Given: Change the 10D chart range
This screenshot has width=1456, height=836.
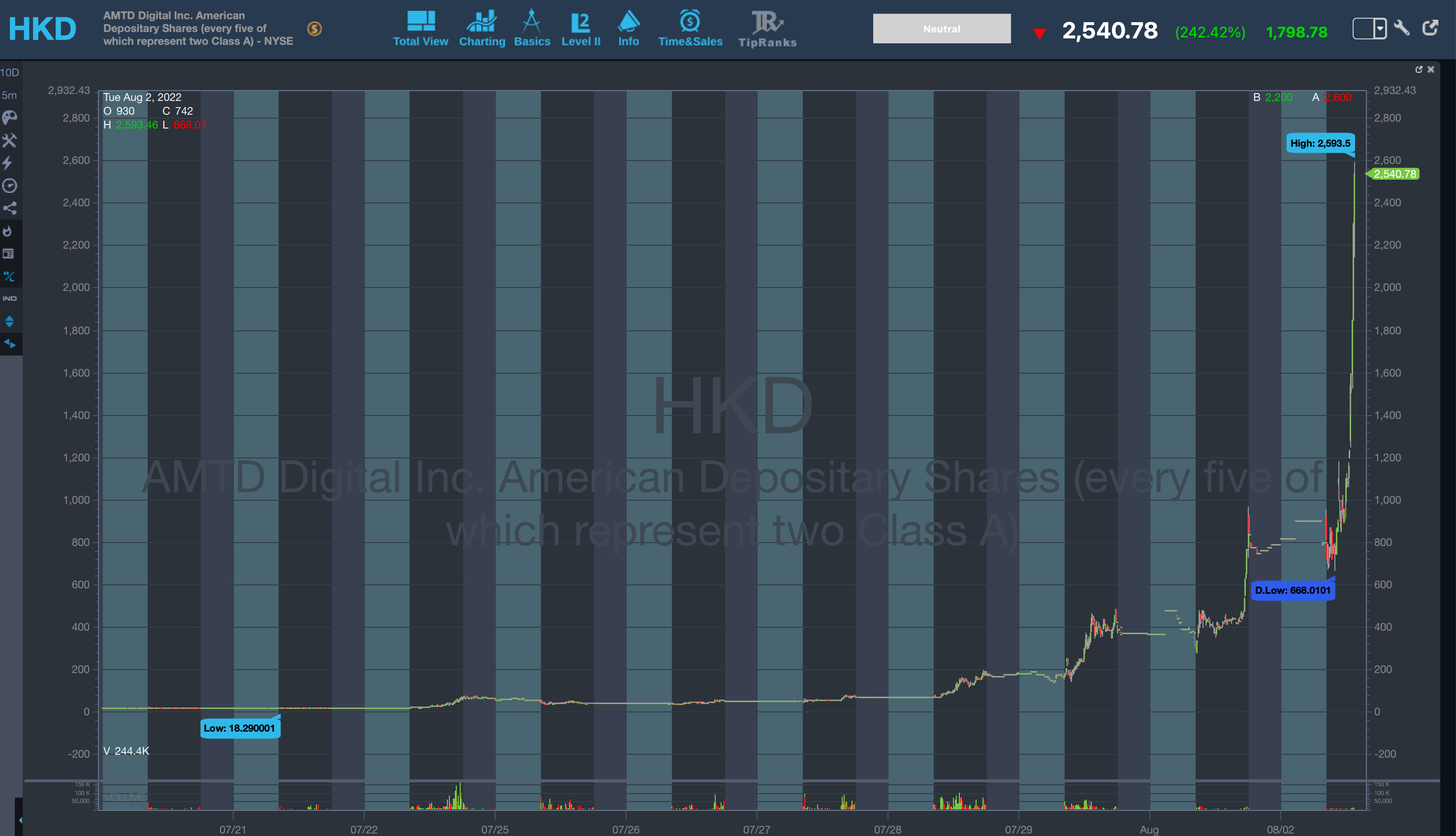Looking at the screenshot, I should click(10, 72).
